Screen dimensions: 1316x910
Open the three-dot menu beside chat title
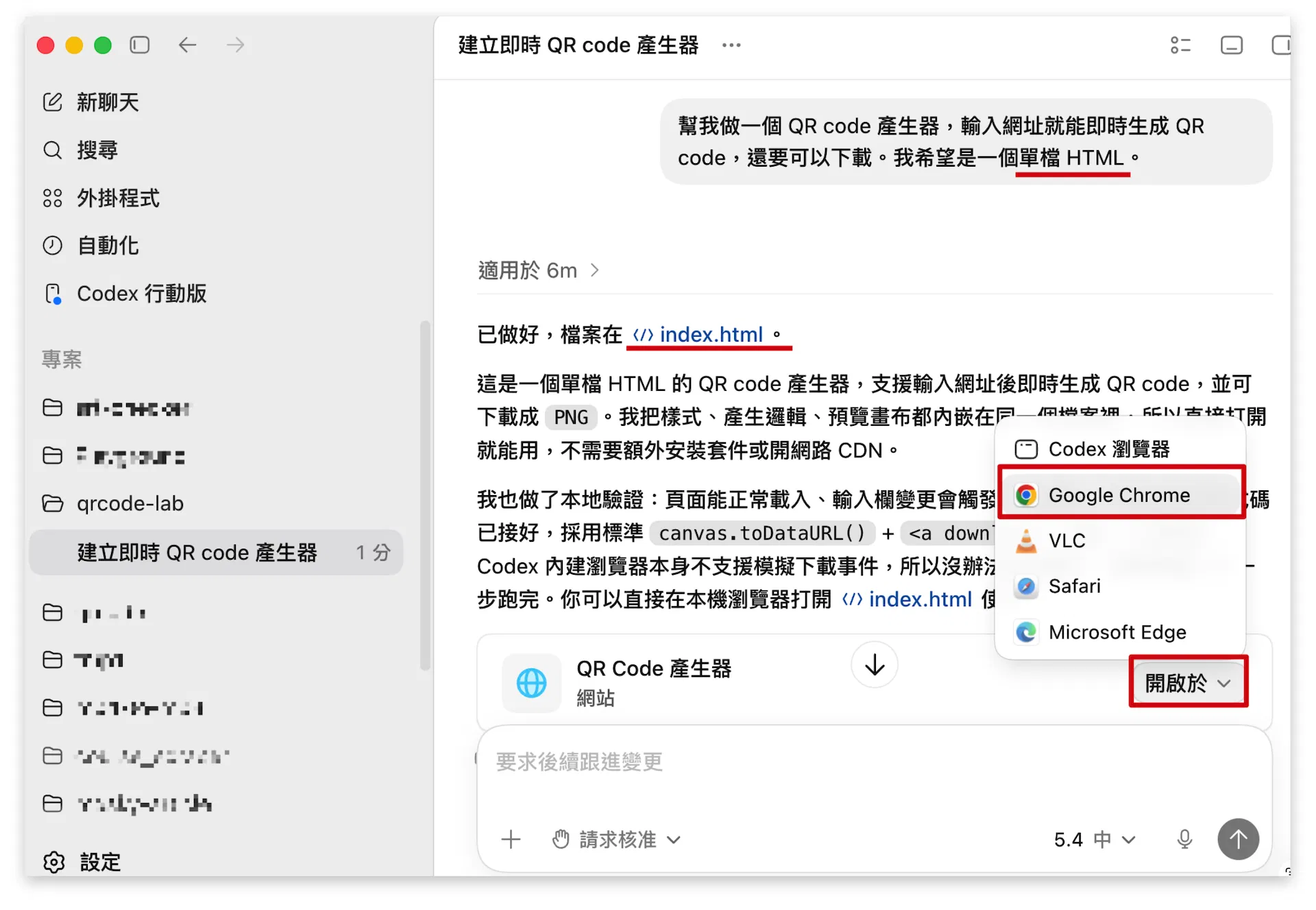[x=731, y=45]
